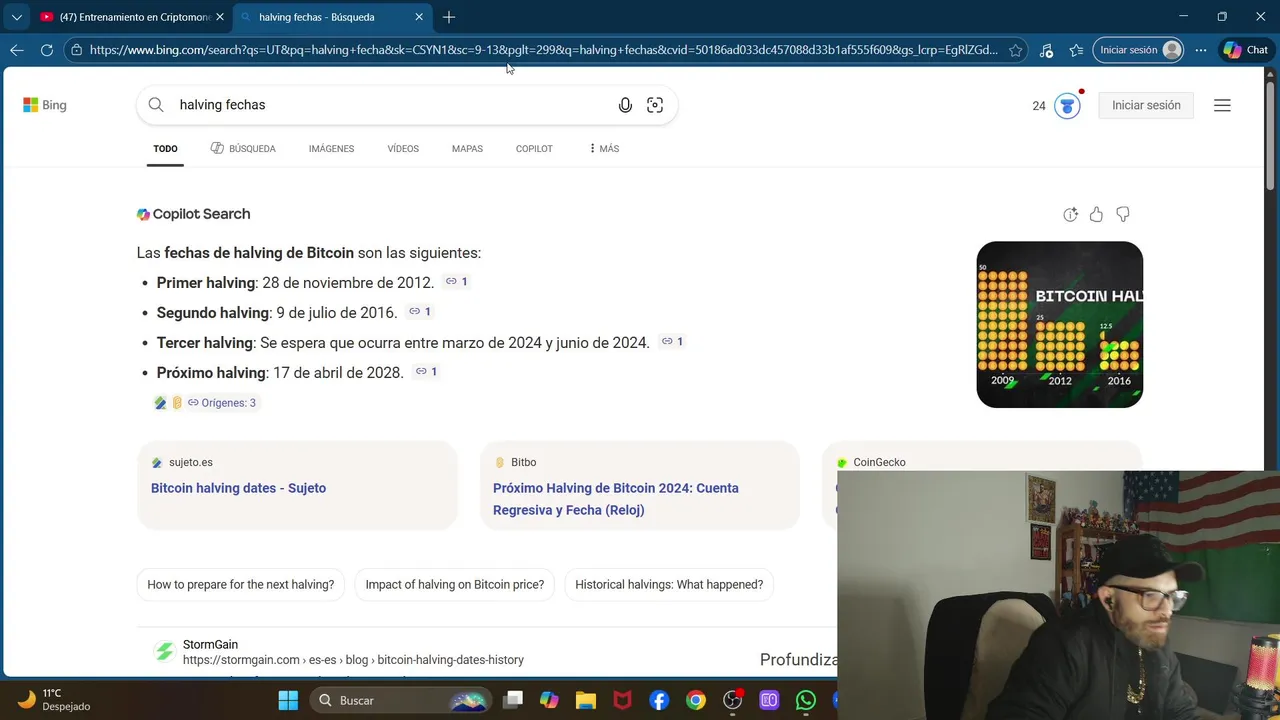Screen dimensions: 1280x720
Task: Open visual search camera icon
Action: click(x=655, y=105)
